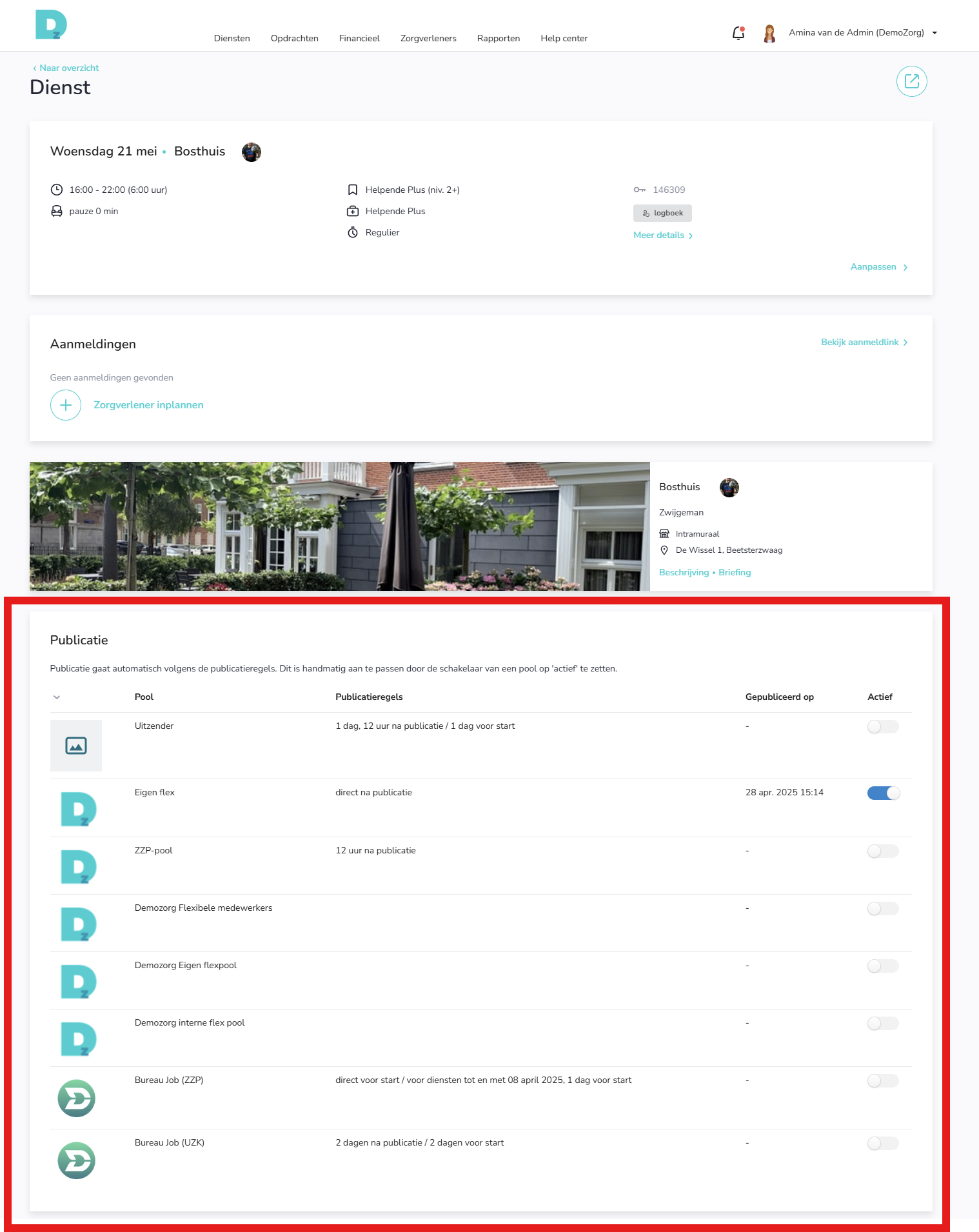Open the Help center menu

tap(564, 38)
